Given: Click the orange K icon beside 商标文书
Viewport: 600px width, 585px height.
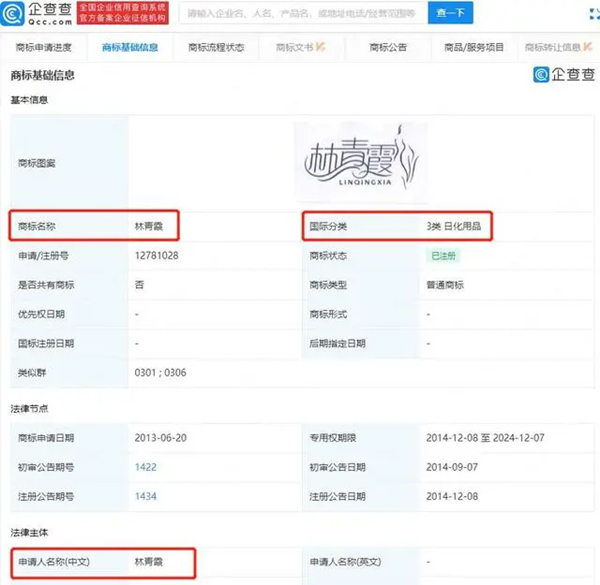Looking at the screenshot, I should click(x=321, y=48).
